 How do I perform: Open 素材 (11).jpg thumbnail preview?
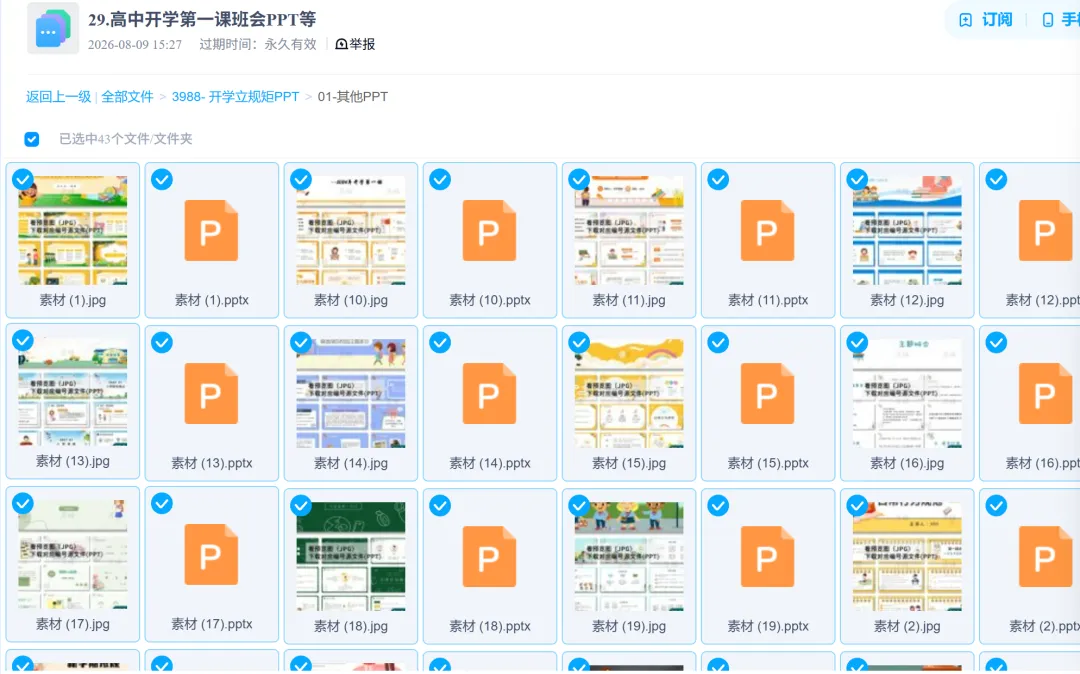(629, 230)
